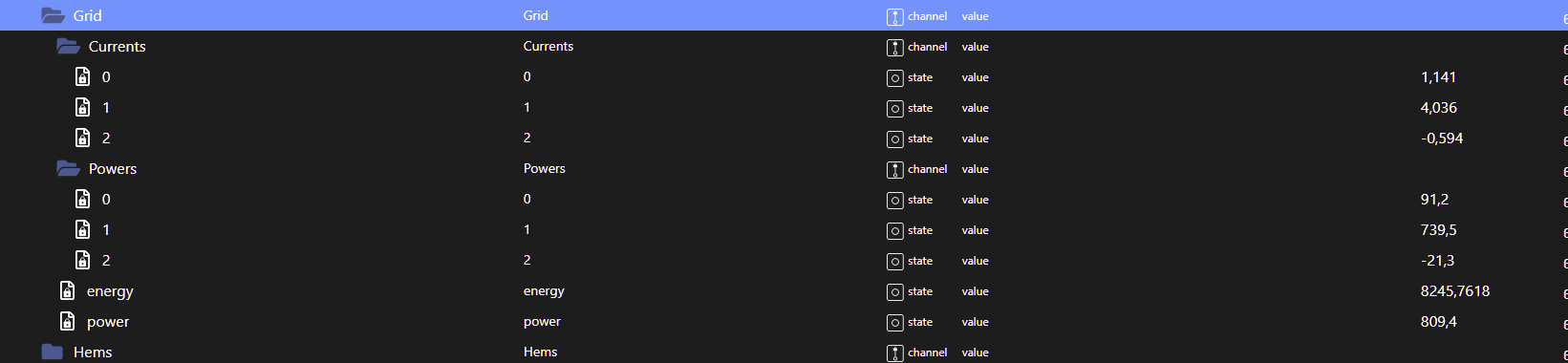Select the Powers tree item label
The image size is (1568, 363).
[x=113, y=168]
